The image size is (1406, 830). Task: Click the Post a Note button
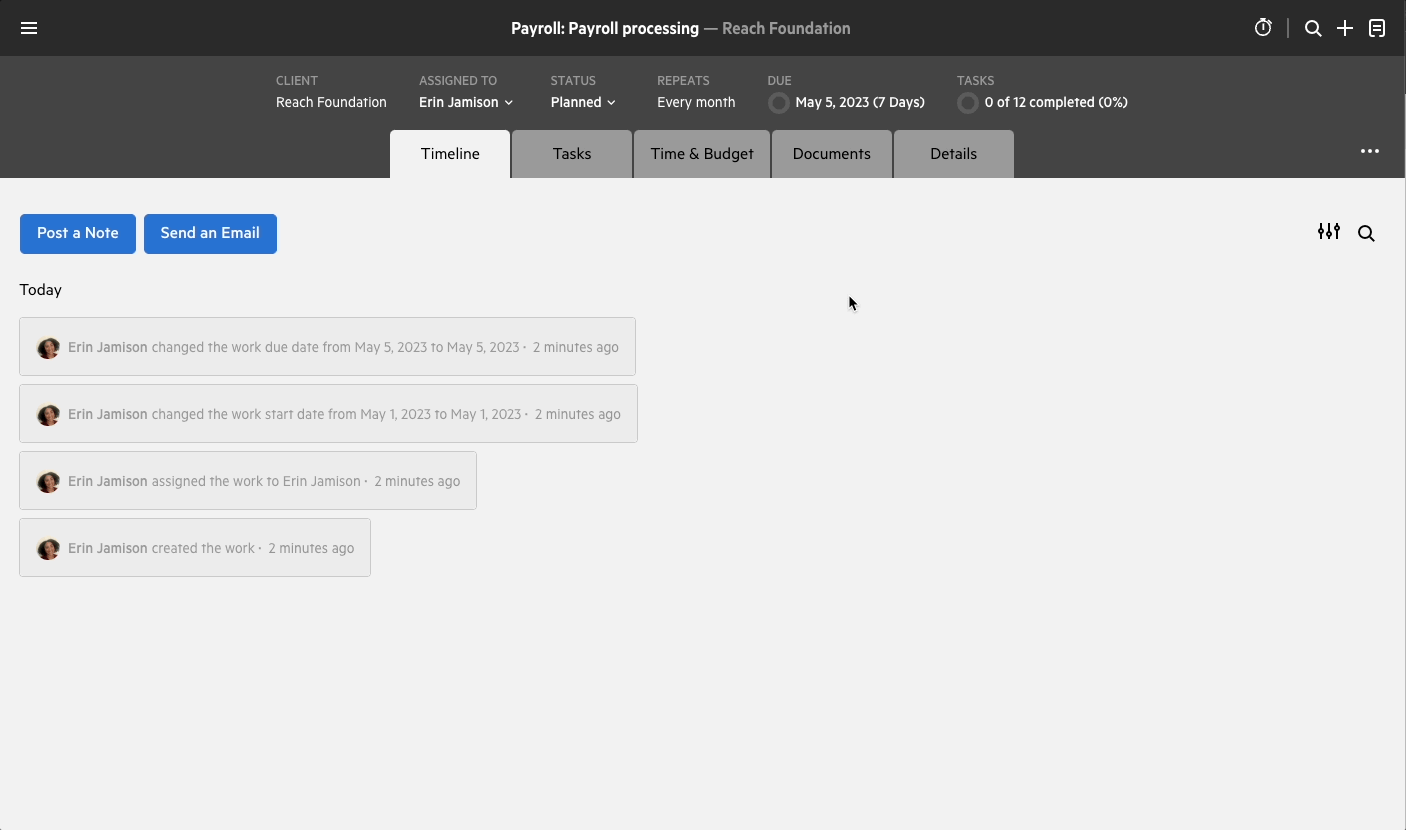77,233
